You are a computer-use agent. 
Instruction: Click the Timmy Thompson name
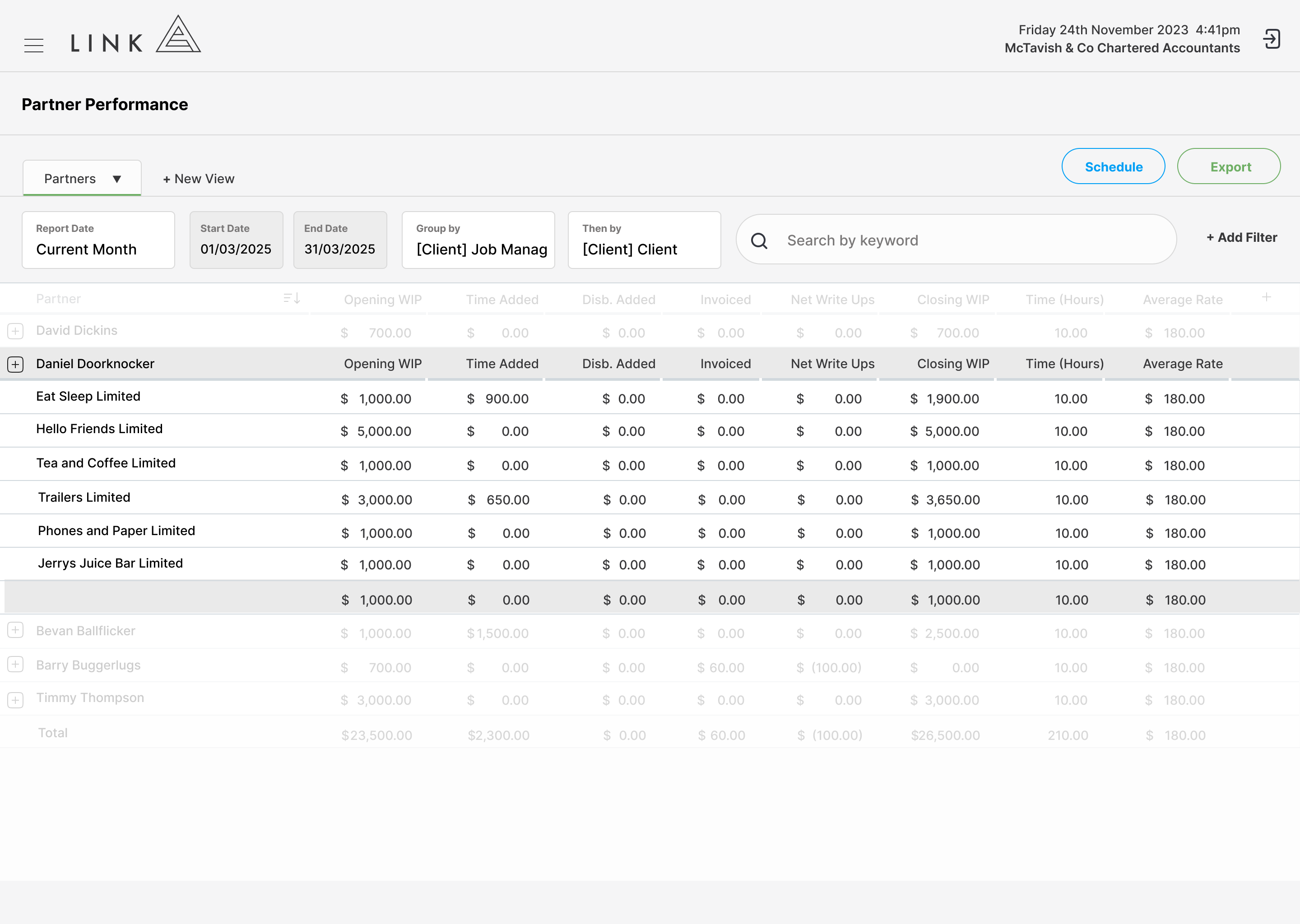pos(90,698)
